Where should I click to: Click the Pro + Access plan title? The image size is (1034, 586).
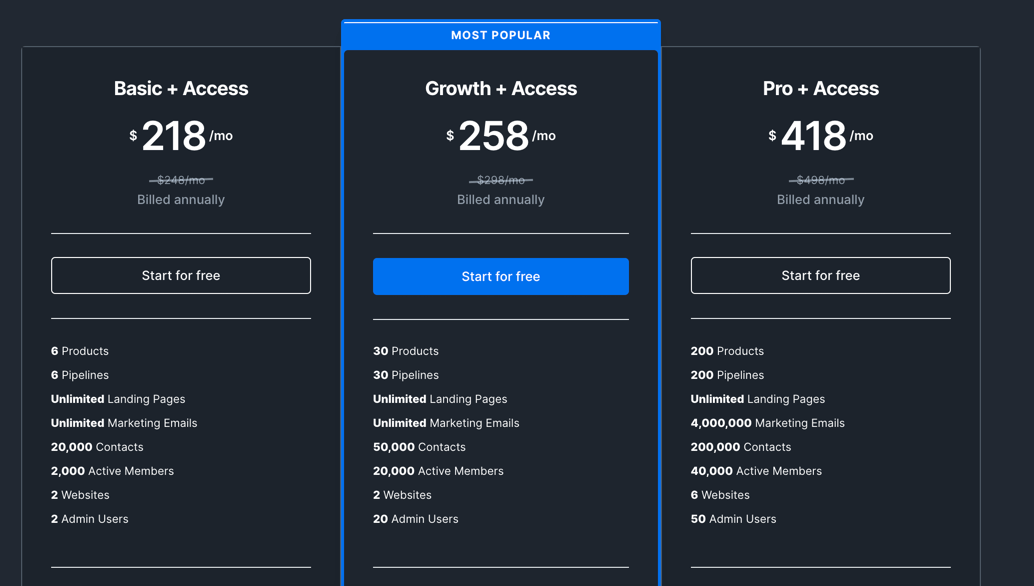click(820, 88)
